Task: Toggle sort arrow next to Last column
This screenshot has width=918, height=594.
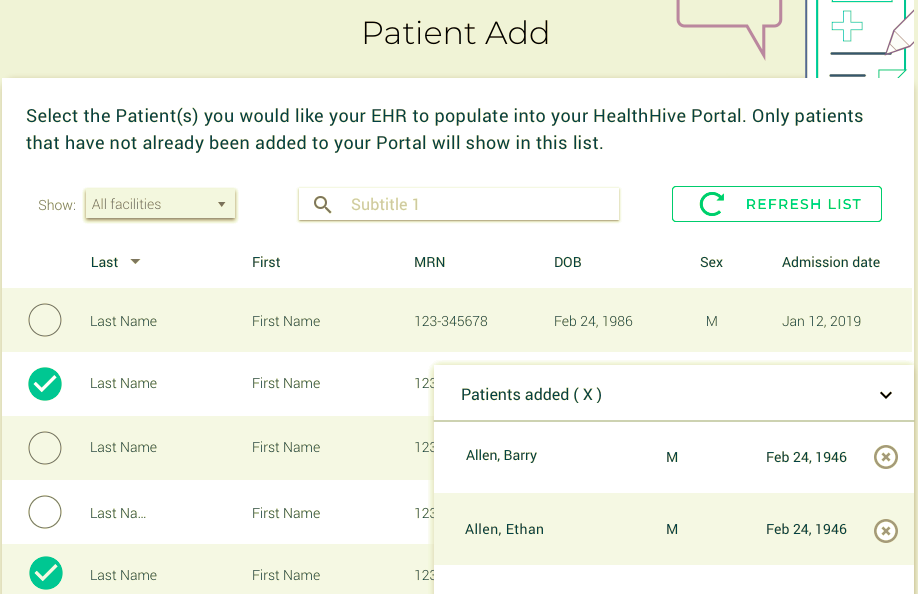Action: pyautogui.click(x=135, y=262)
